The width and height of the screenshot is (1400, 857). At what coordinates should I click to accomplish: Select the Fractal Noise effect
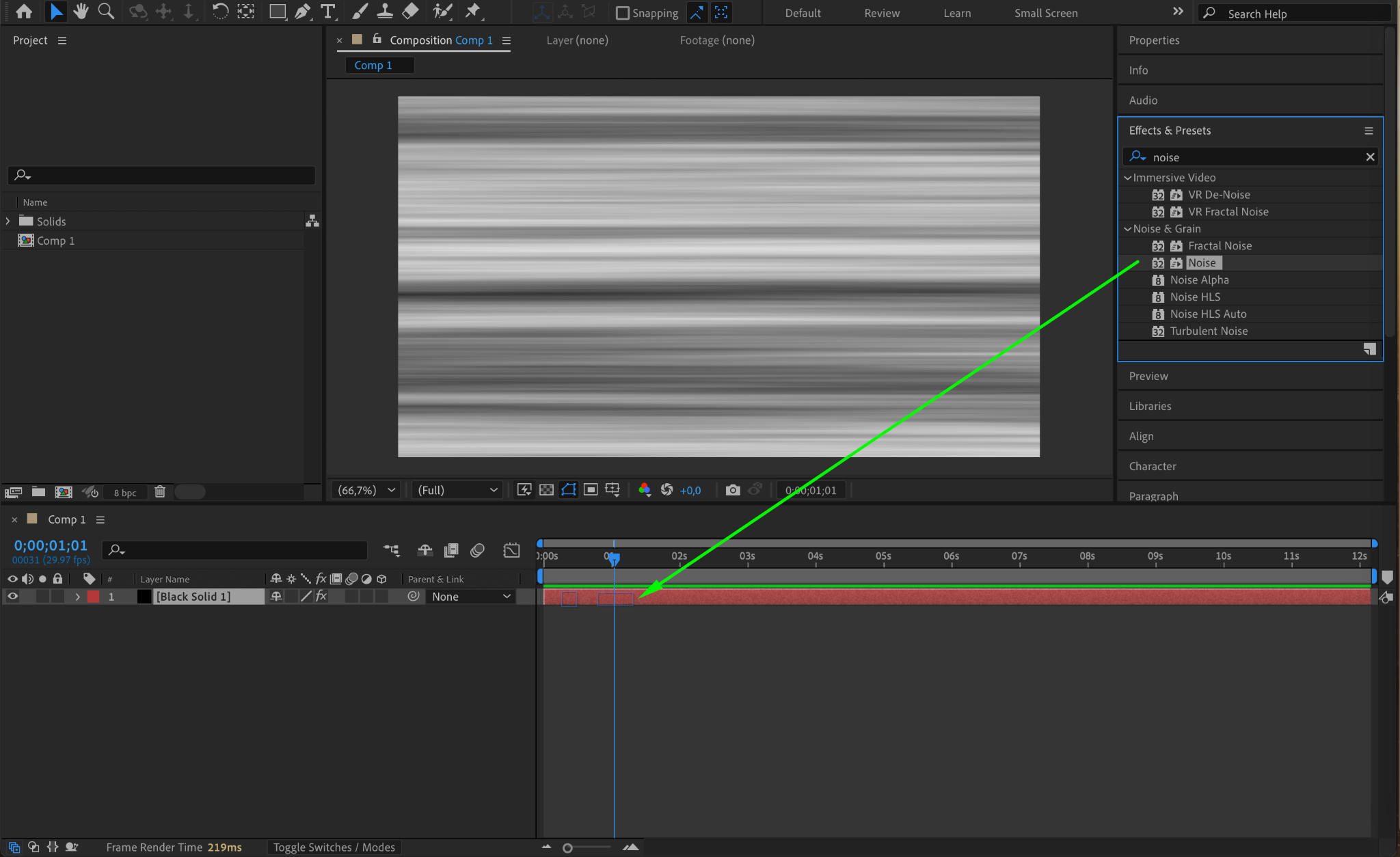(1220, 246)
